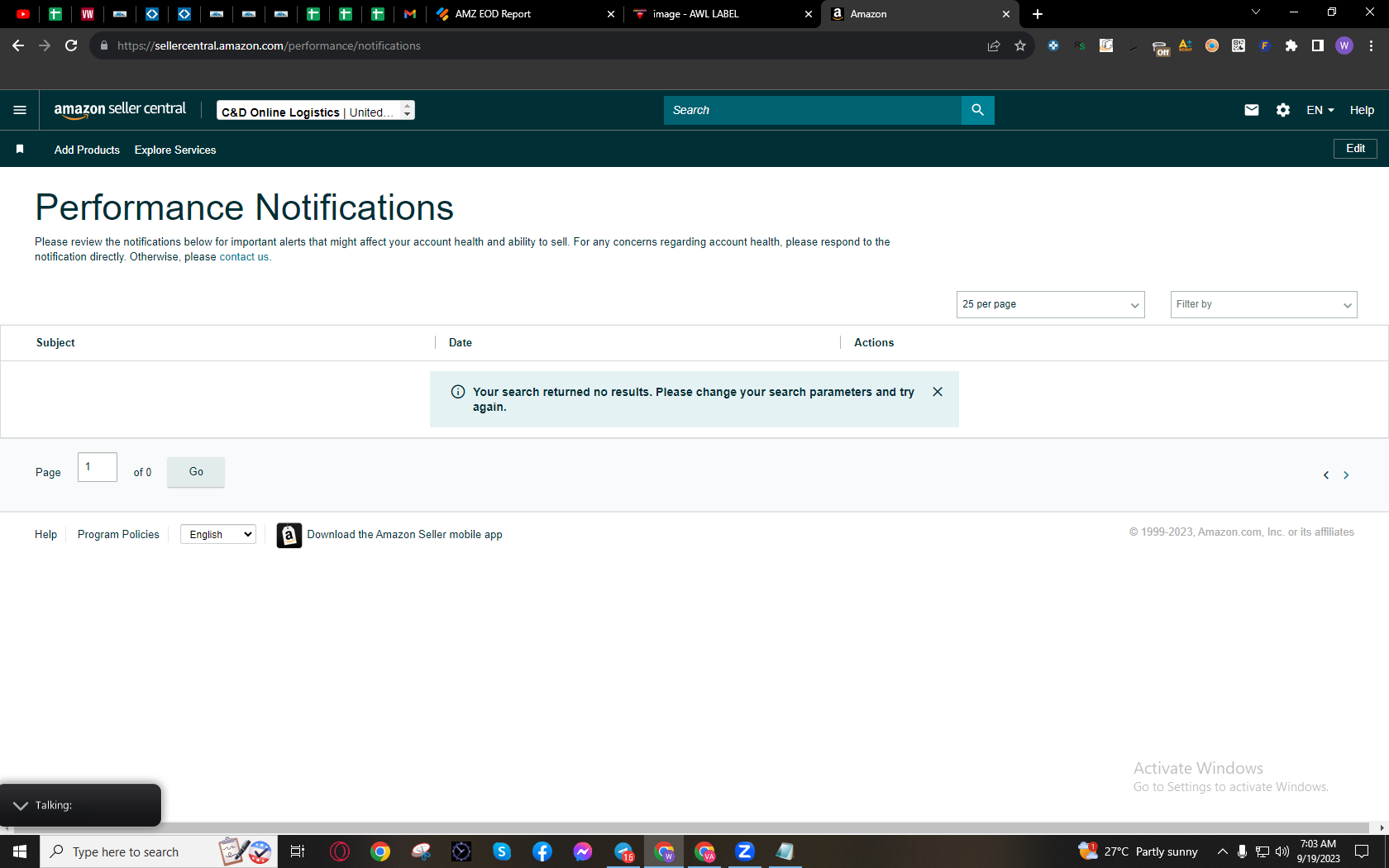The height and width of the screenshot is (868, 1389).
Task: Open the Windows notification center
Action: point(1362,851)
